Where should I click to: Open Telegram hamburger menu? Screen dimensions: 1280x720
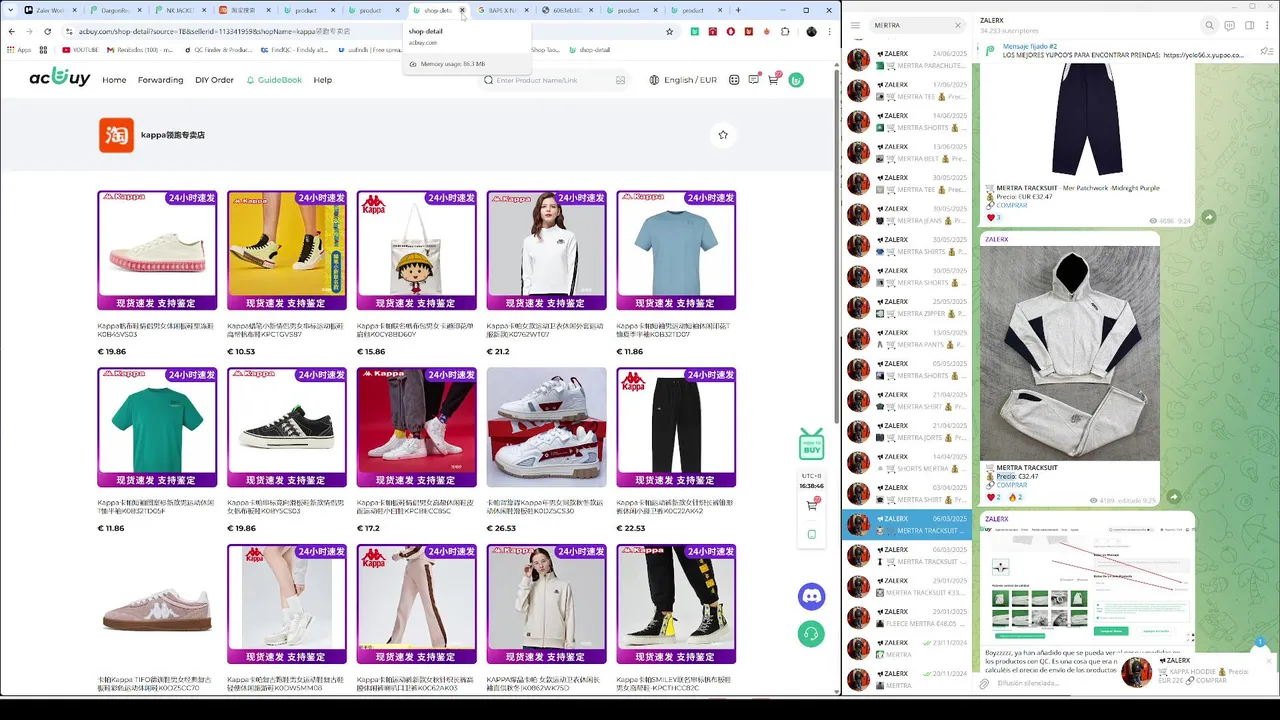coord(855,25)
